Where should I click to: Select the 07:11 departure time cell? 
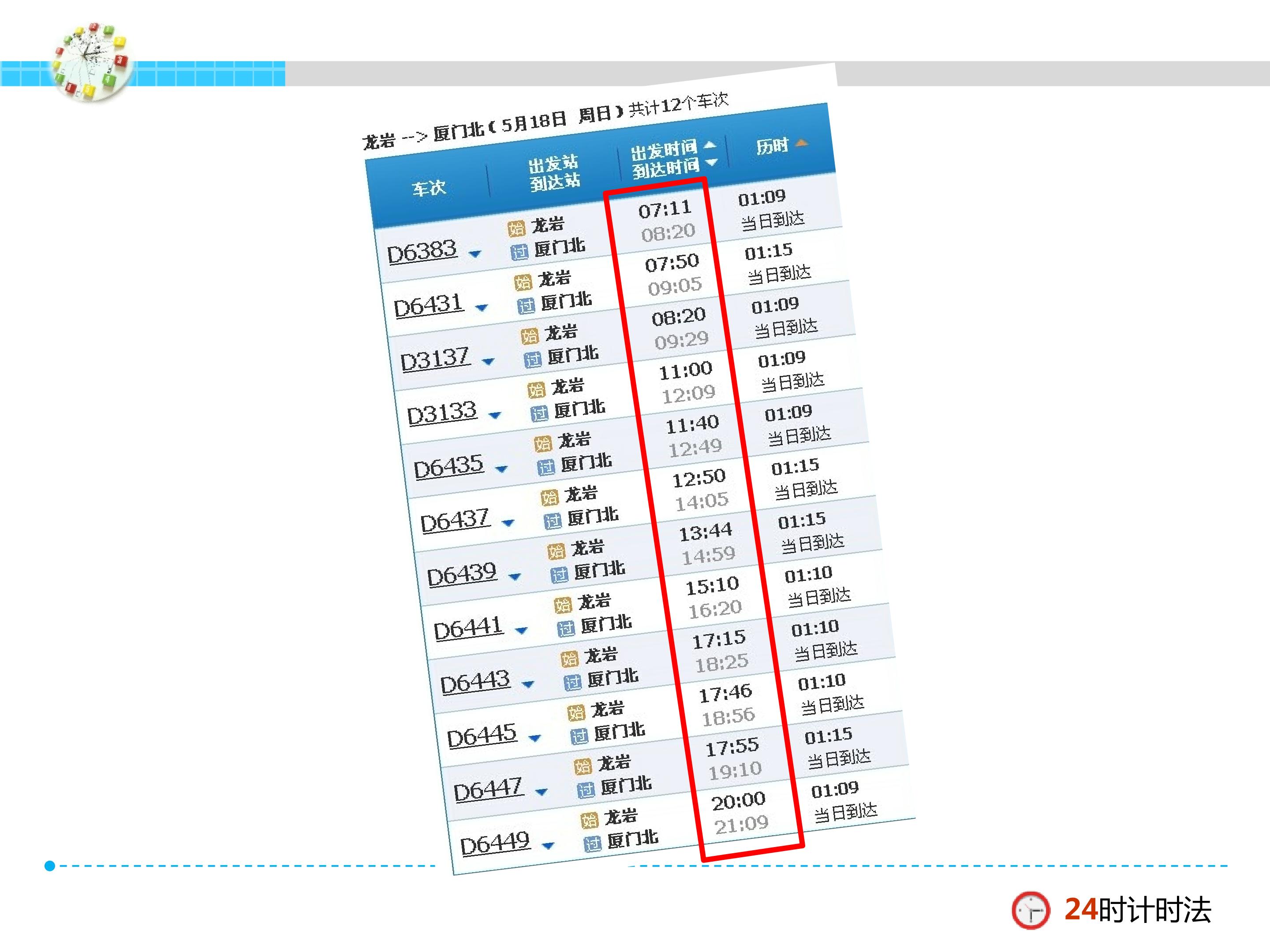[x=665, y=209]
